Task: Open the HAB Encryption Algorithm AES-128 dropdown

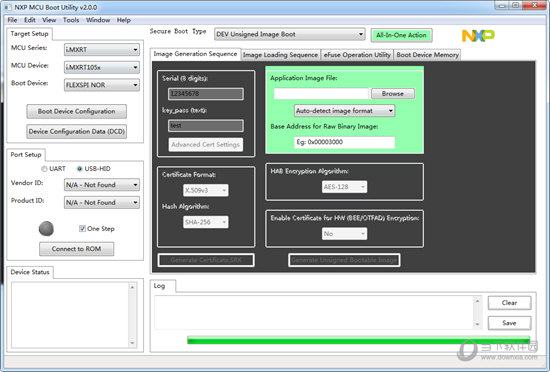Action: (344, 187)
